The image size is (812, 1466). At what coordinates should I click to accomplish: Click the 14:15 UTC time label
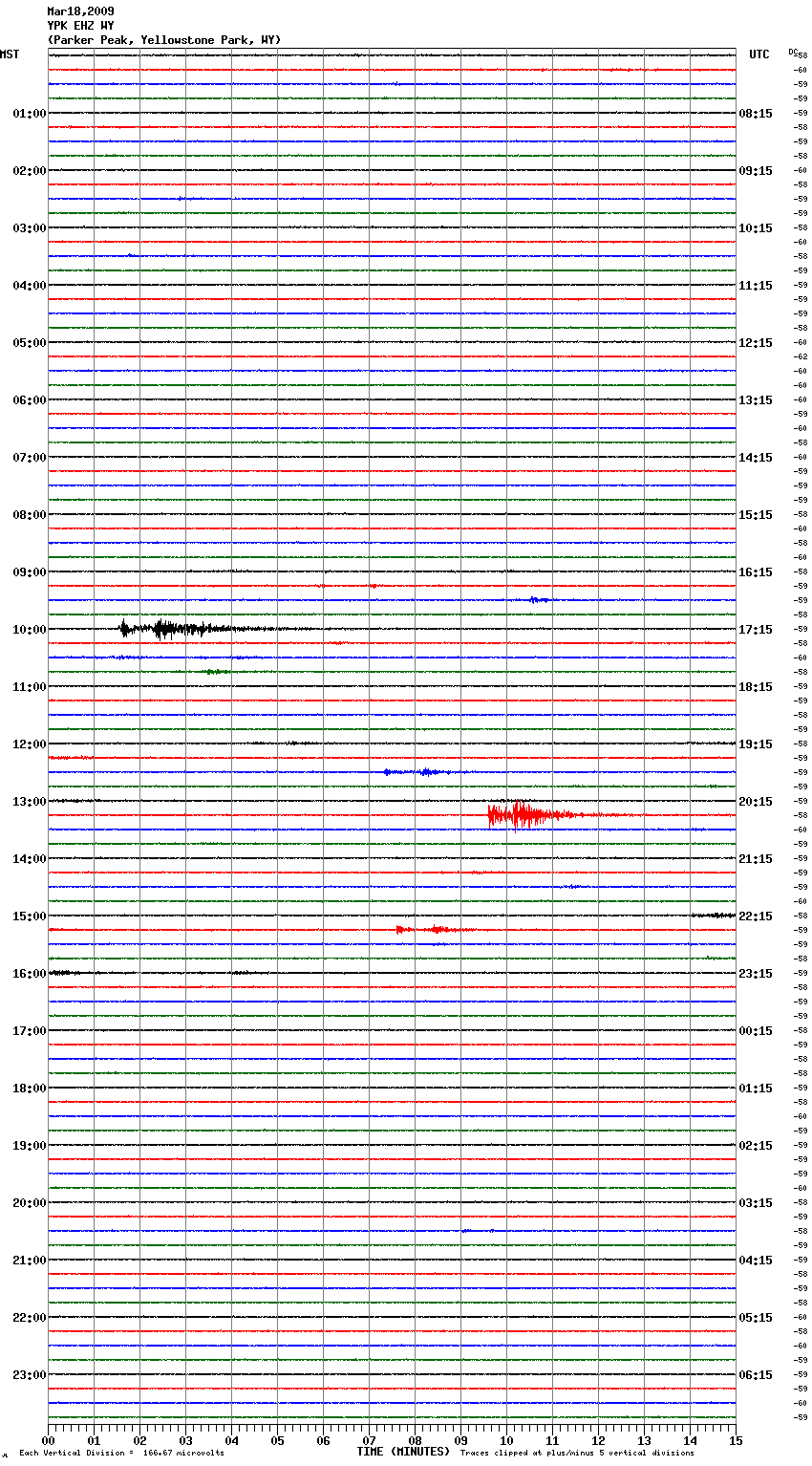click(x=756, y=458)
